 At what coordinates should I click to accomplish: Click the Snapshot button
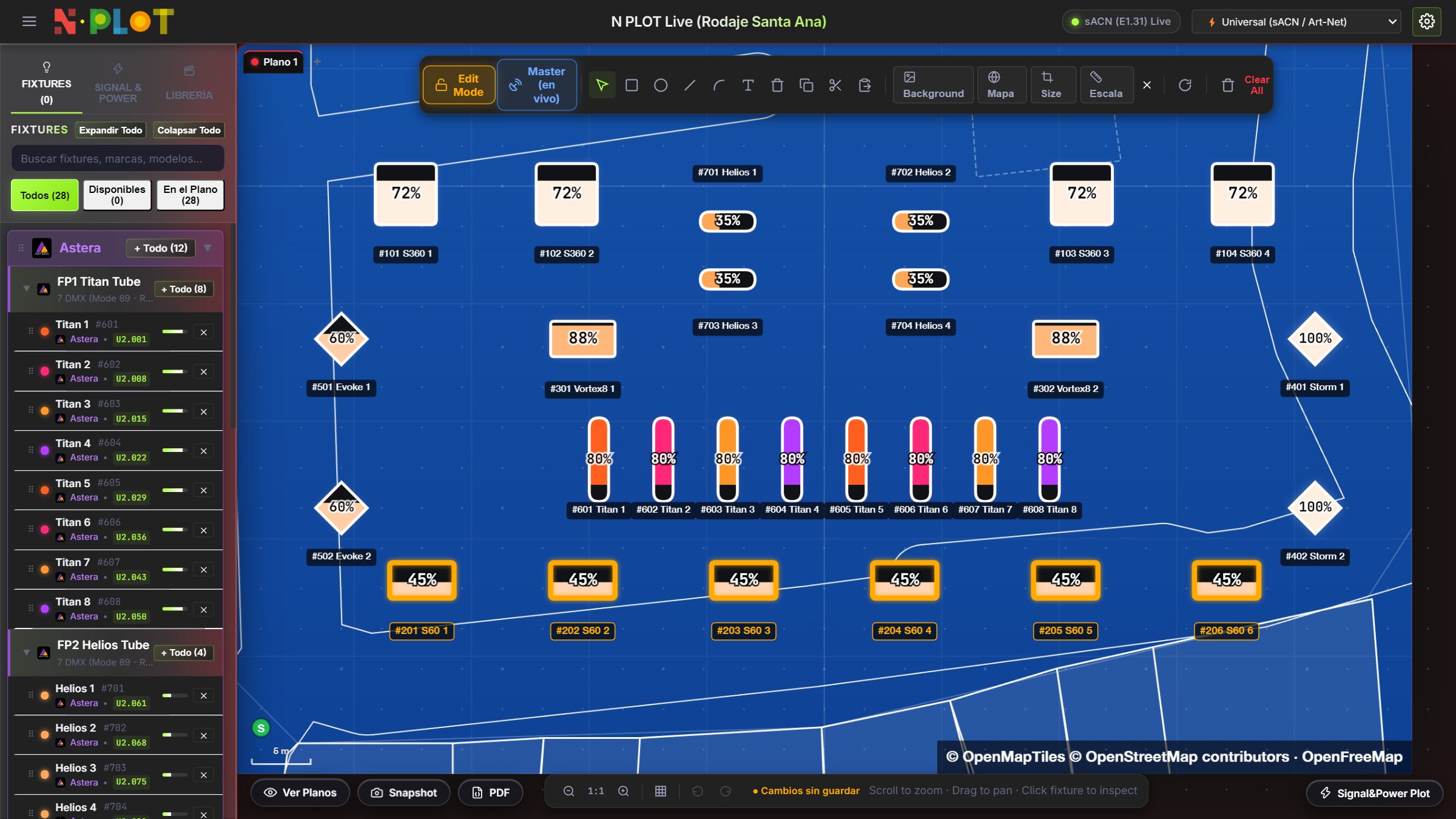pyautogui.click(x=404, y=792)
